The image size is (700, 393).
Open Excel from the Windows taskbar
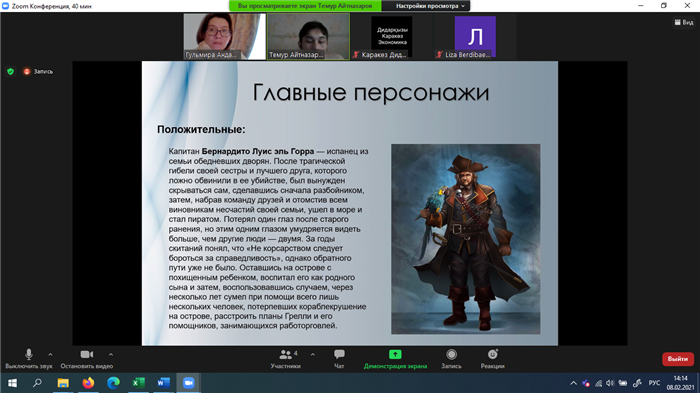pos(138,383)
